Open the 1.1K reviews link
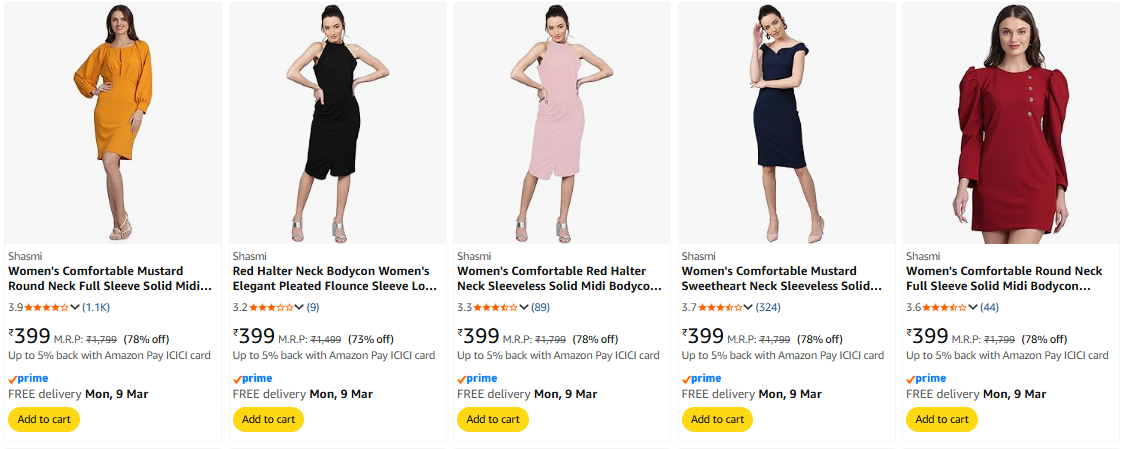The height and width of the screenshot is (449, 1121). point(96,307)
